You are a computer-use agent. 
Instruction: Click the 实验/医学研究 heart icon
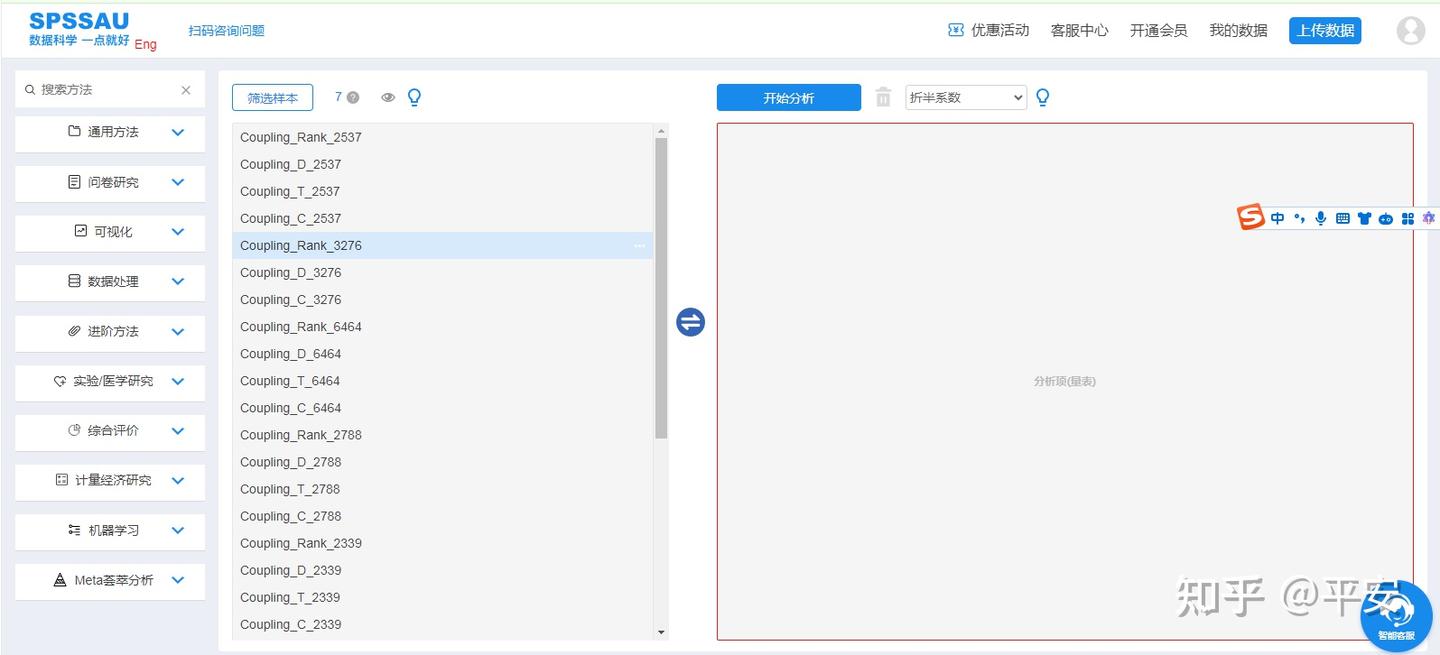(x=60, y=381)
